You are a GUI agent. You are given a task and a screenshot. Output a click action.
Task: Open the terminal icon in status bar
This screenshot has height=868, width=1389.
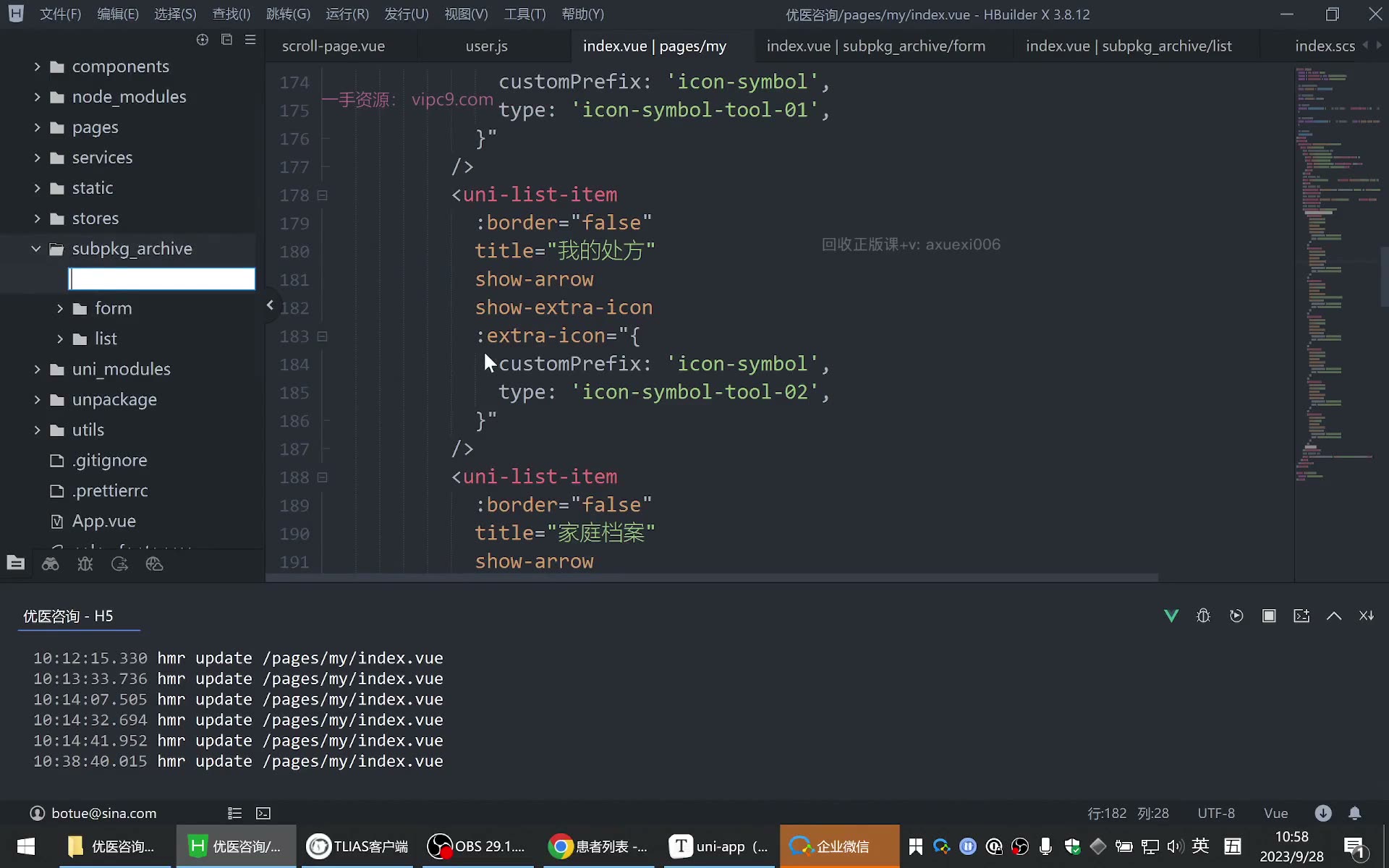263,813
